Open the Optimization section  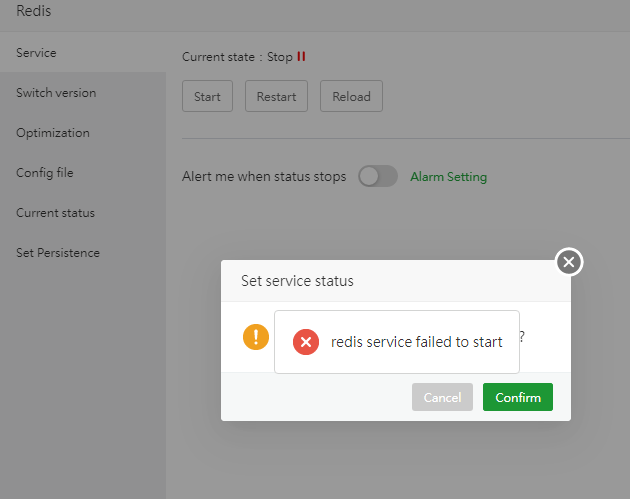53,133
